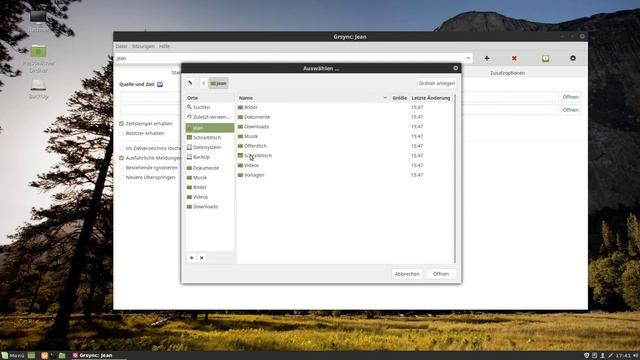Select Dateisystem in the places sidebar
Viewport: 640px width, 360px height.
(210, 147)
